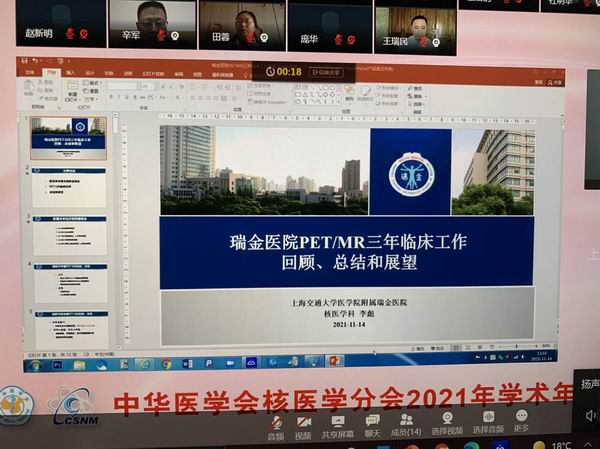Click the 查找 Find button

click(x=416, y=88)
